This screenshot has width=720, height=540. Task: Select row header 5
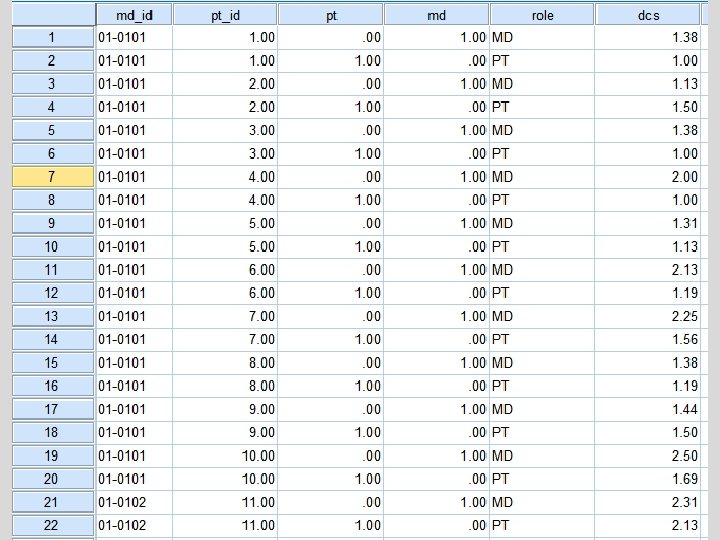53,130
